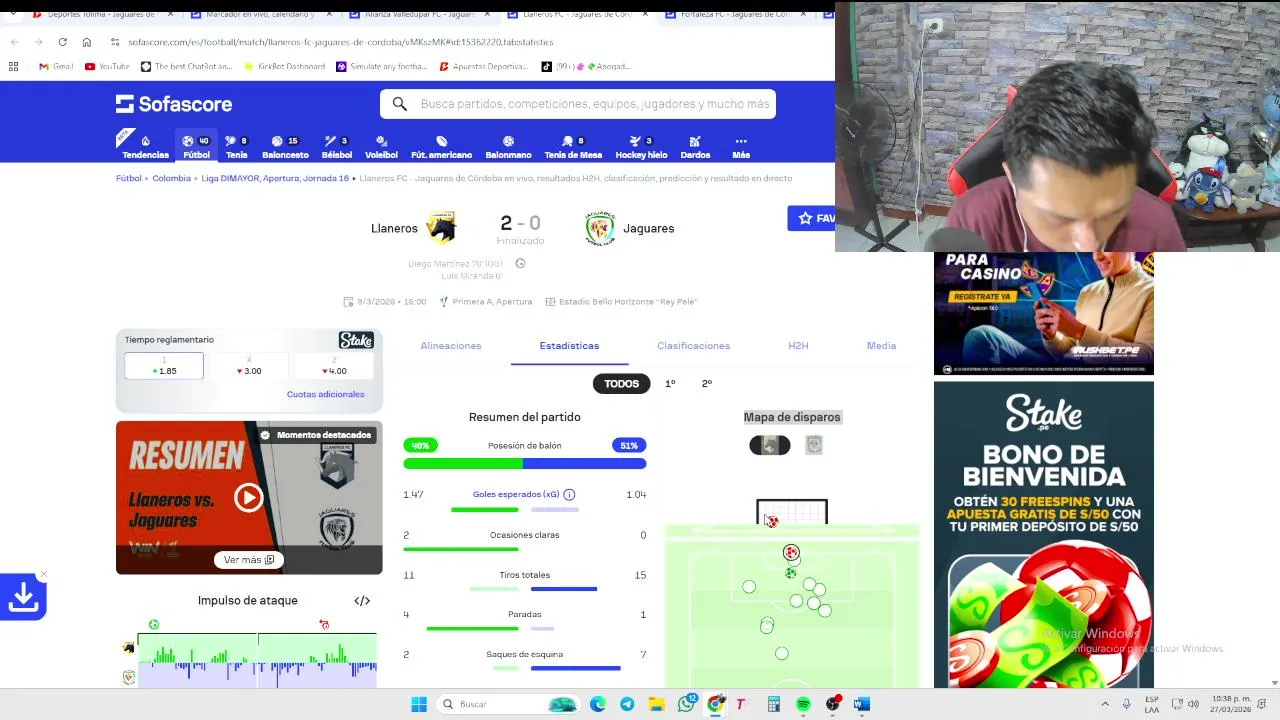Click the red goal marker on the shot map
The image size is (1280, 720).
click(791, 552)
